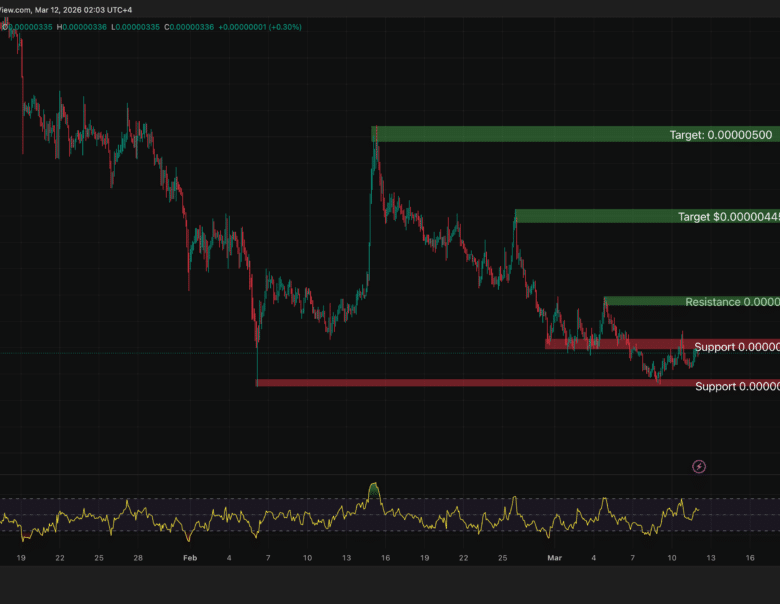The width and height of the screenshot is (780, 604).
Task: Select the '28' date on time axis
Action: coord(138,558)
